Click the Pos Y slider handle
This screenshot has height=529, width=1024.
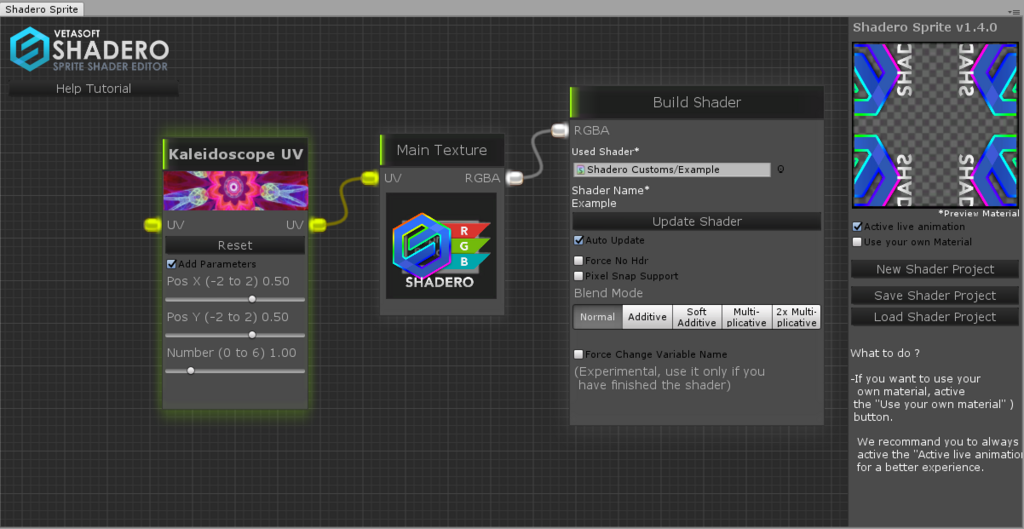click(x=252, y=335)
